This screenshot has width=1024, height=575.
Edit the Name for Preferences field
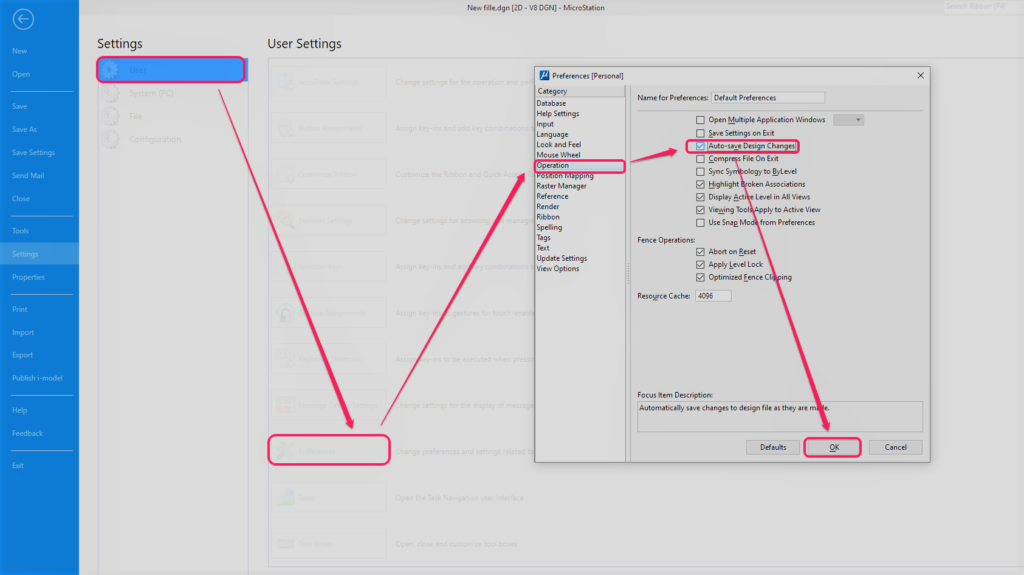click(767, 98)
